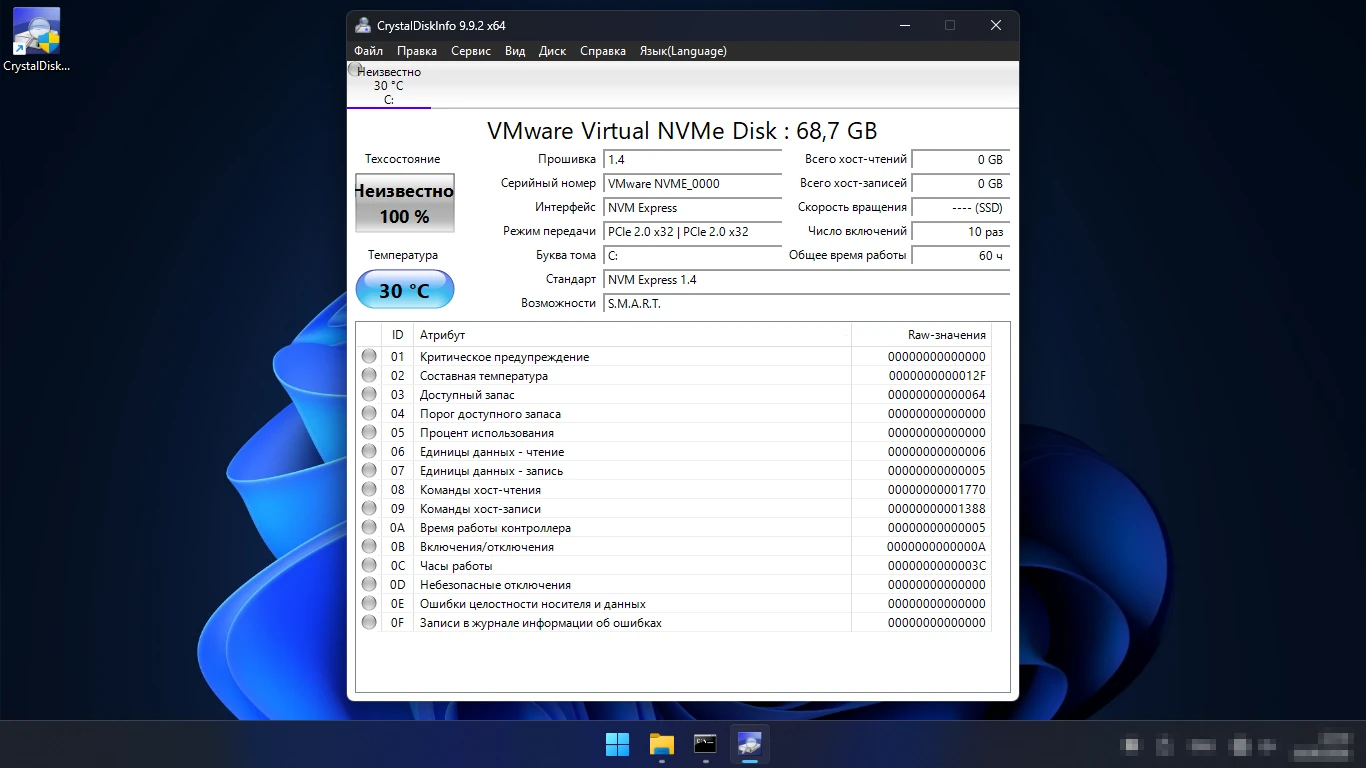Select the Критическое предупреждение attribute name

point(504,357)
